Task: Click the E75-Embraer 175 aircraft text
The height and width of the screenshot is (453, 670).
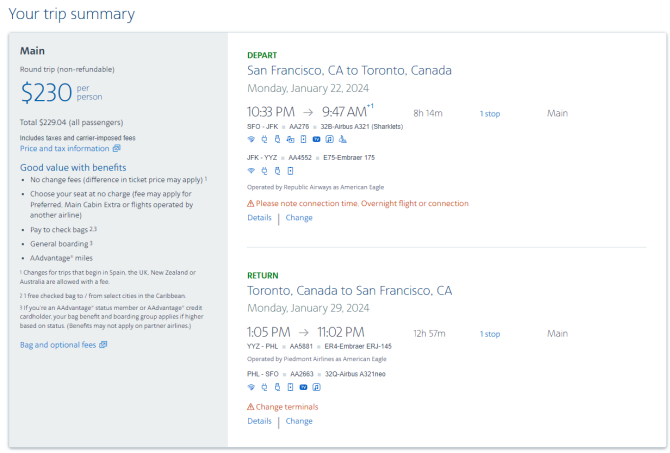Action: click(x=349, y=157)
